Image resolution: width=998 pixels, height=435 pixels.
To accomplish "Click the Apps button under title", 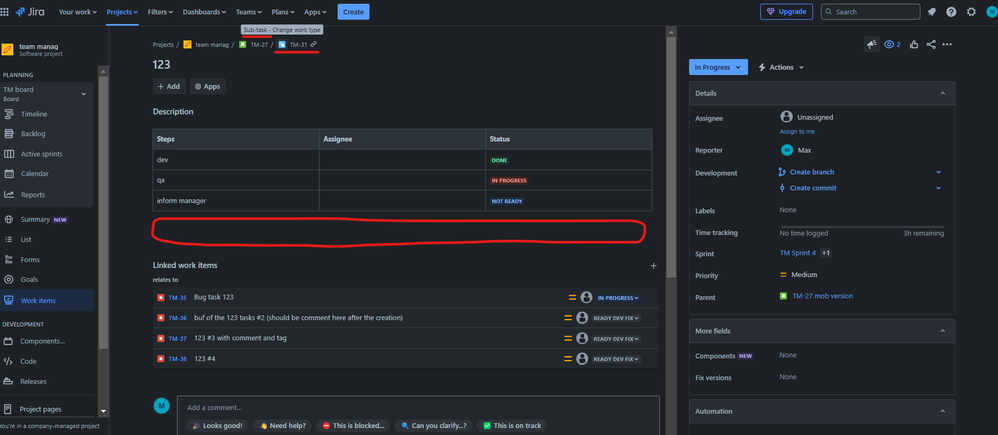I will (x=207, y=87).
